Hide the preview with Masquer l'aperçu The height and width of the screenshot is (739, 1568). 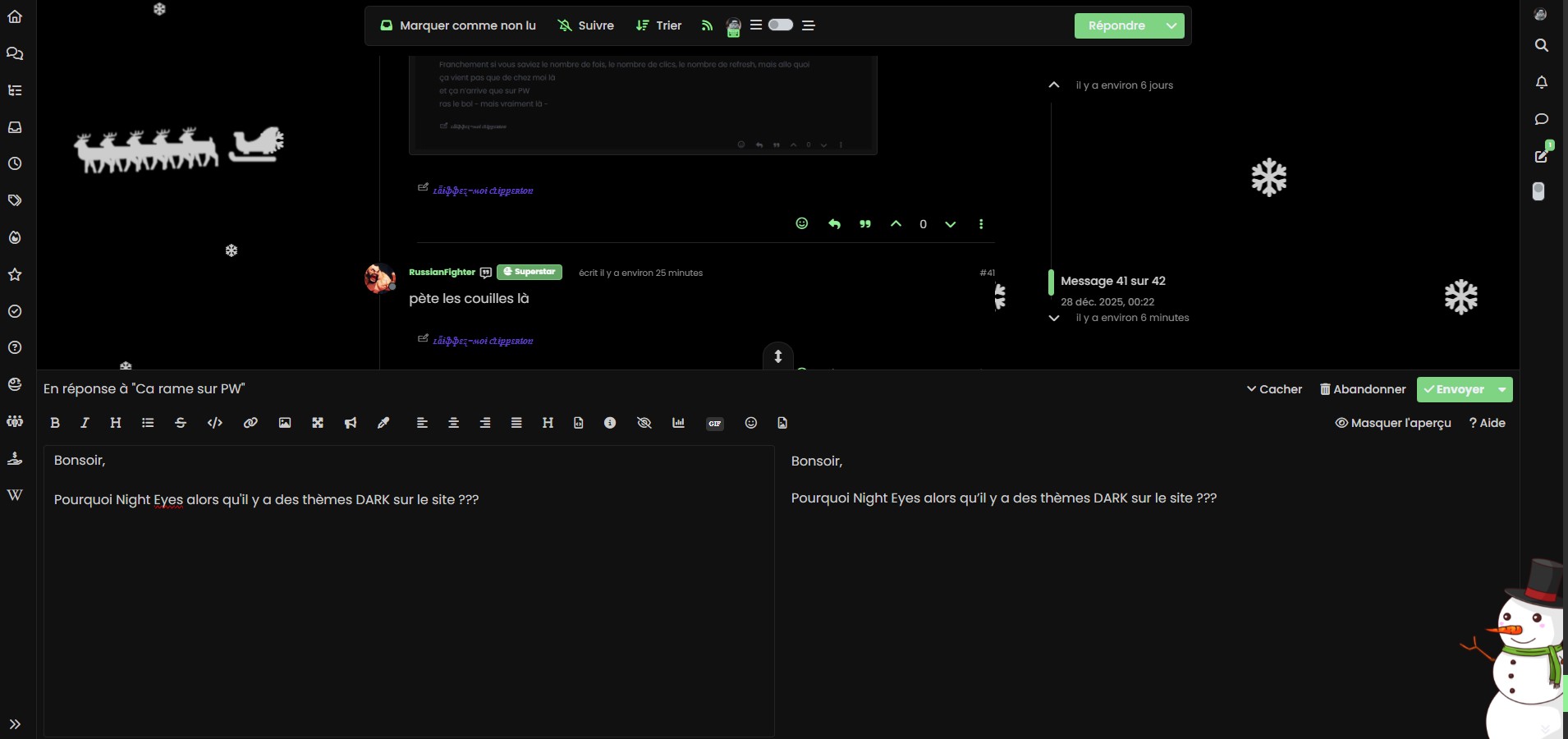1393,423
